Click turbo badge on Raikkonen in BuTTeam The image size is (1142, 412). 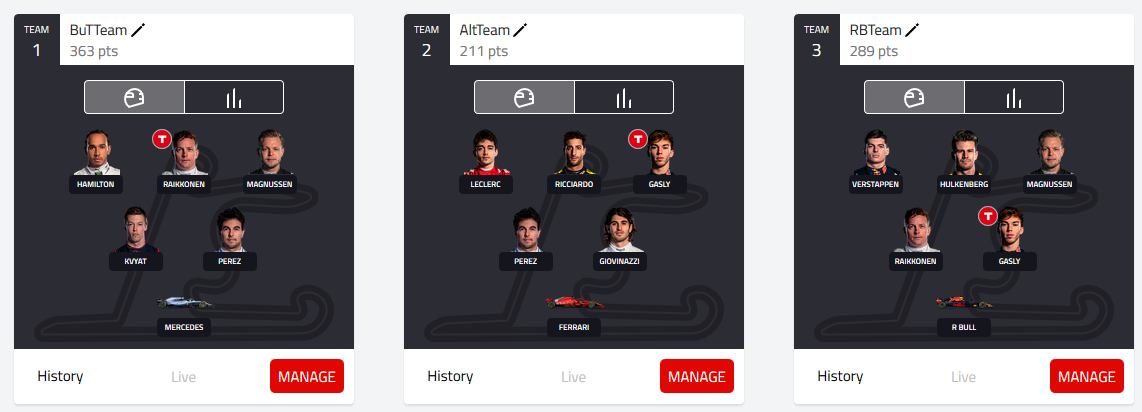point(161,139)
